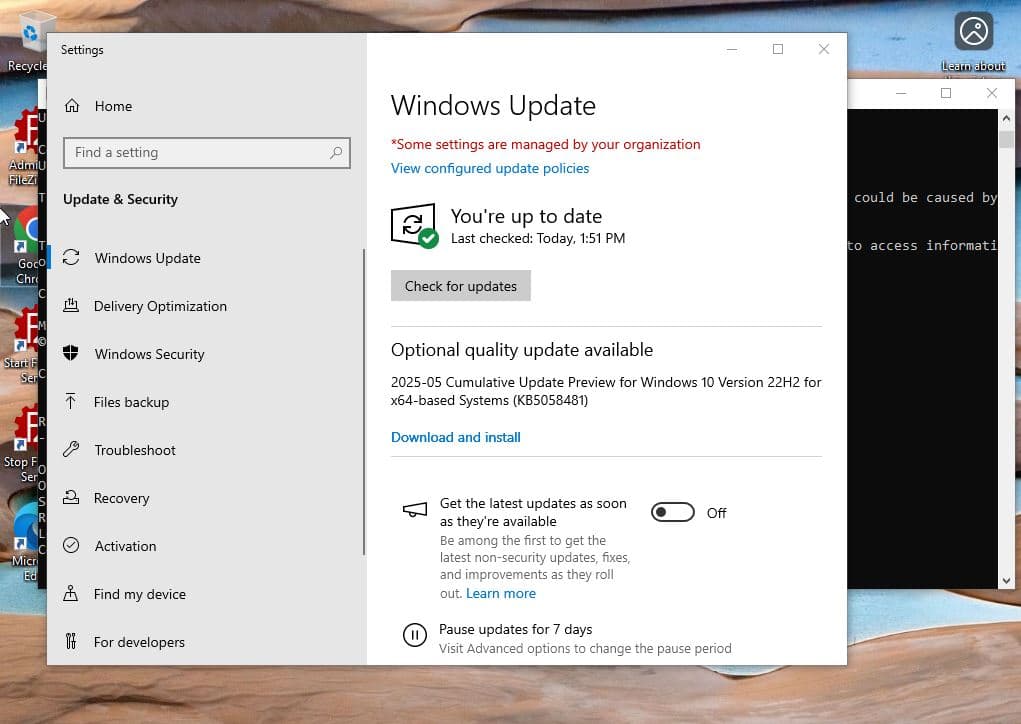Click the Files backup arrow icon
This screenshot has width=1021, height=724.
click(71, 402)
